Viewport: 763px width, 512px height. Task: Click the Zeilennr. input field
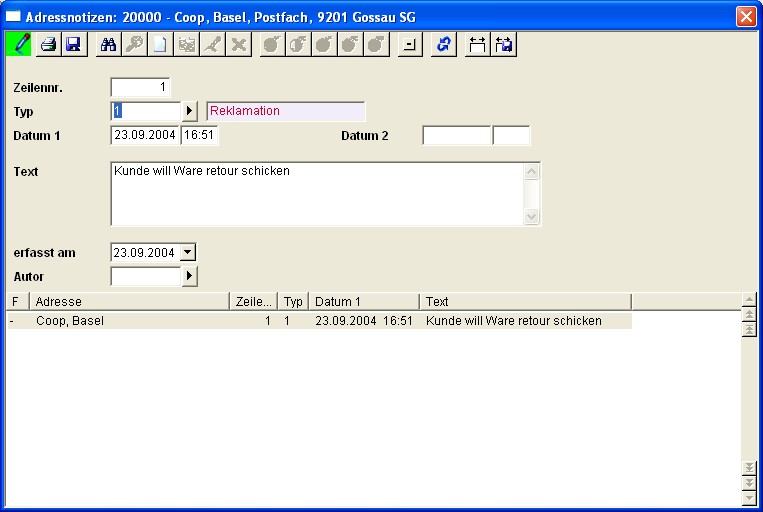tap(140, 88)
